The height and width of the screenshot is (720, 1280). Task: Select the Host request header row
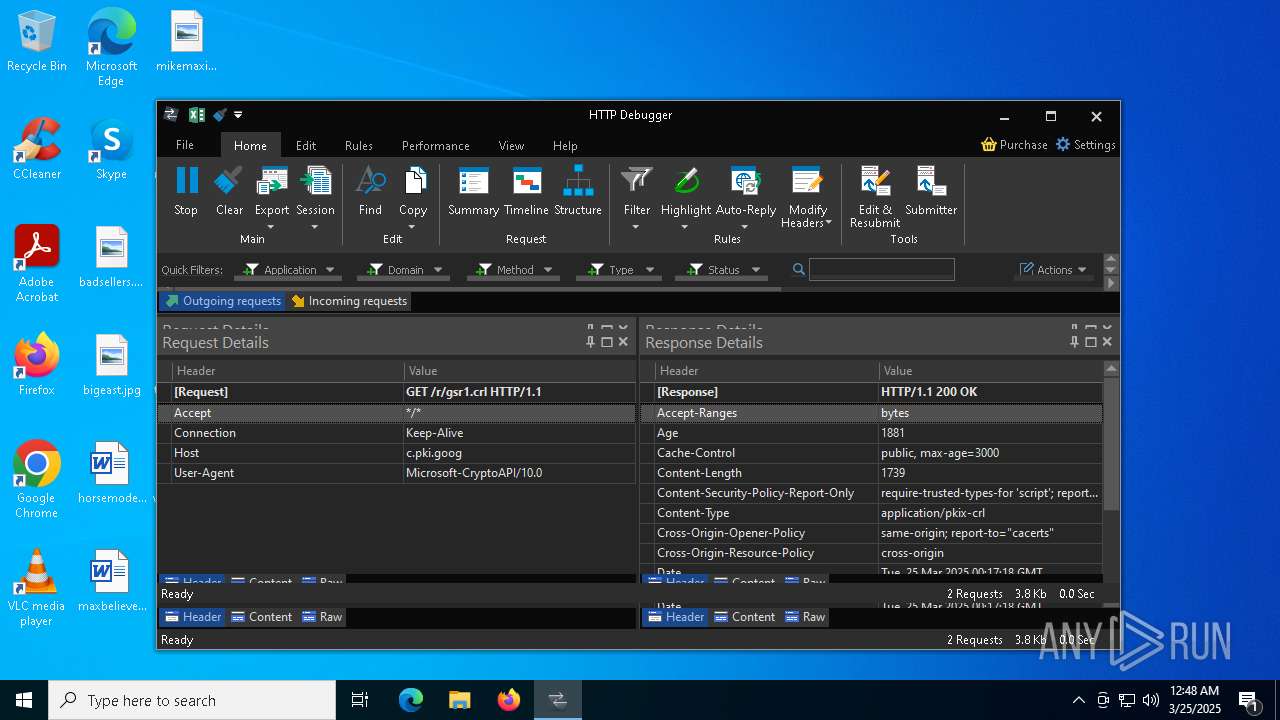point(396,453)
